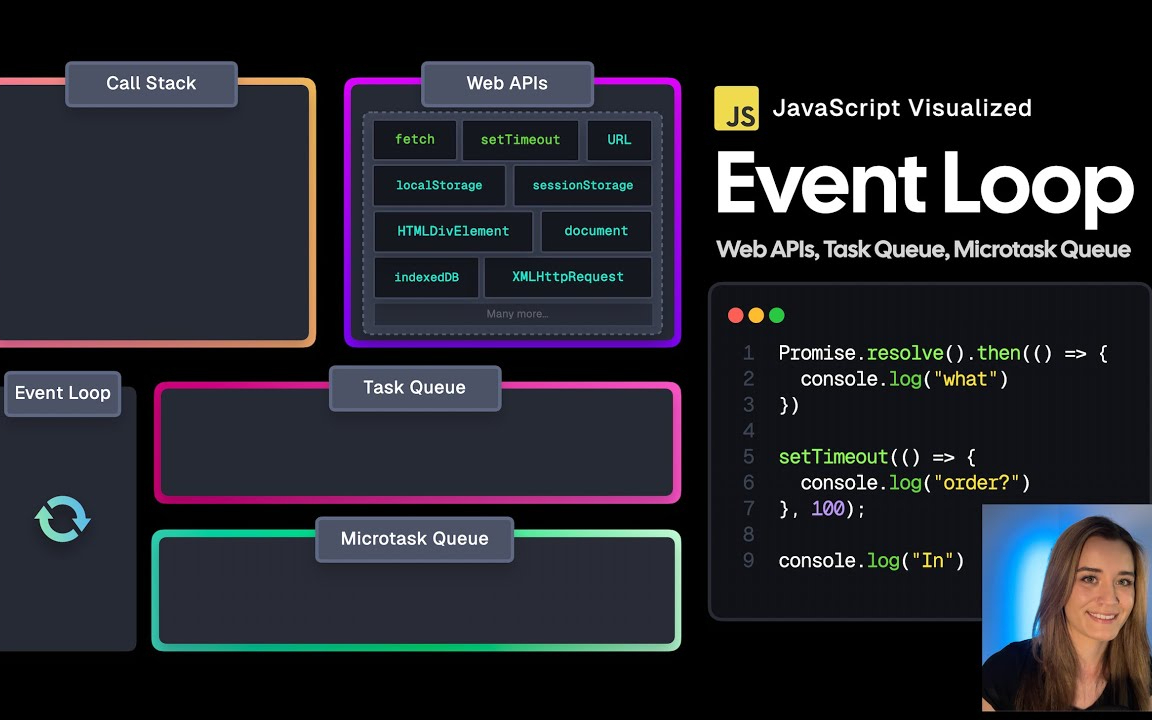
Task: Click the URL Web API box
Action: click(x=619, y=140)
